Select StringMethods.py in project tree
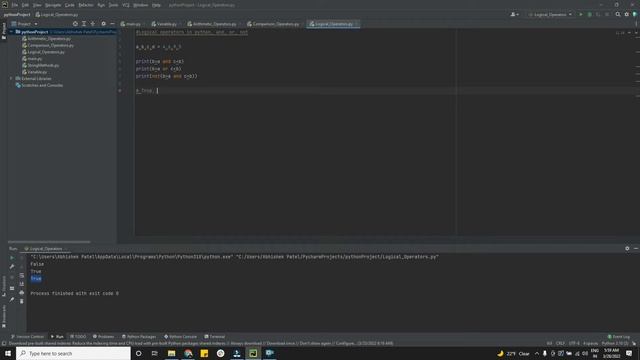Image resolution: width=640 pixels, height=360 pixels. click(x=43, y=65)
